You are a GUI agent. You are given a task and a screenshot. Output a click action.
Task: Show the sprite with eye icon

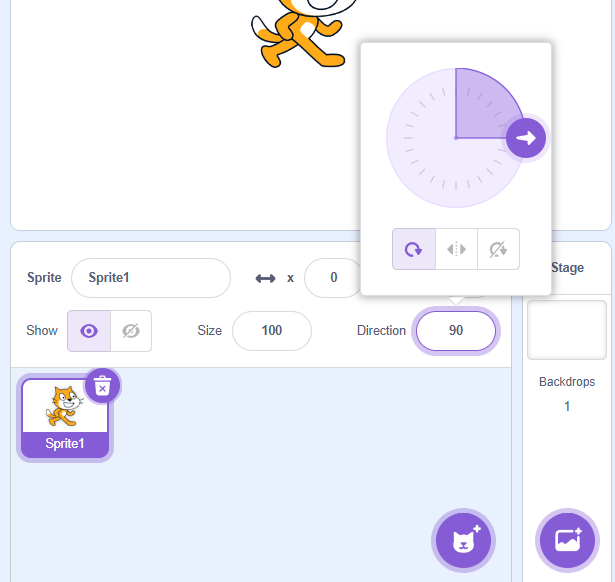click(89, 331)
